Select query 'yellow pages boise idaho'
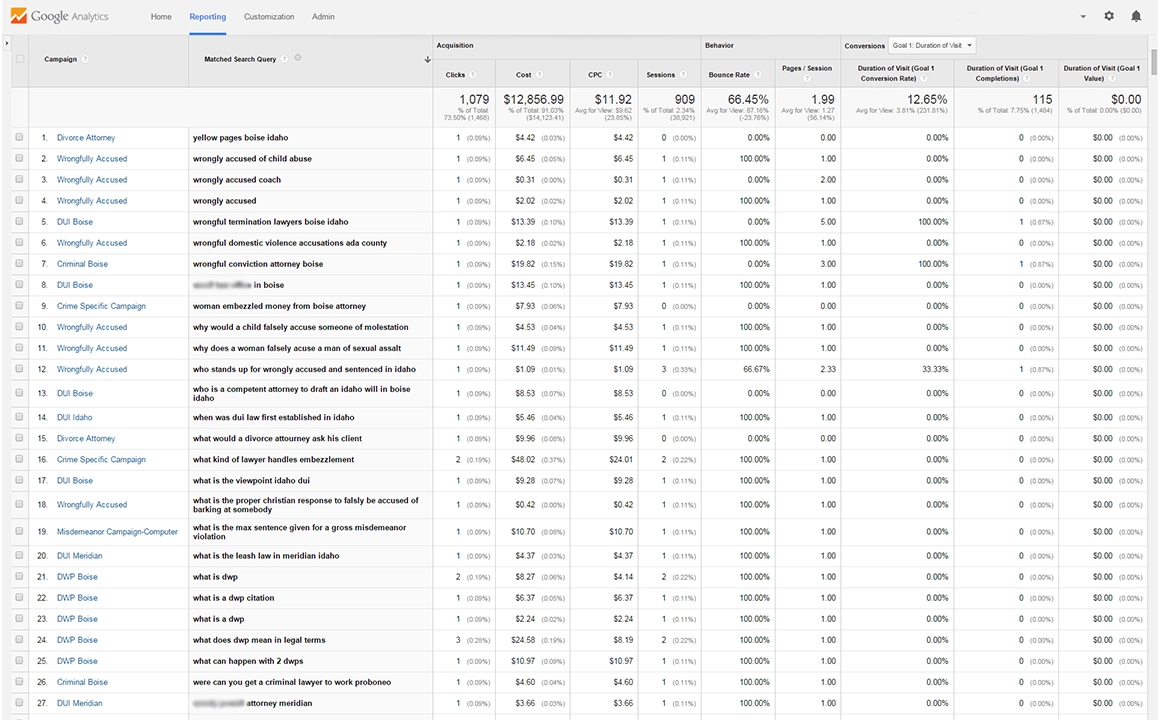1160x720 pixels. point(240,138)
